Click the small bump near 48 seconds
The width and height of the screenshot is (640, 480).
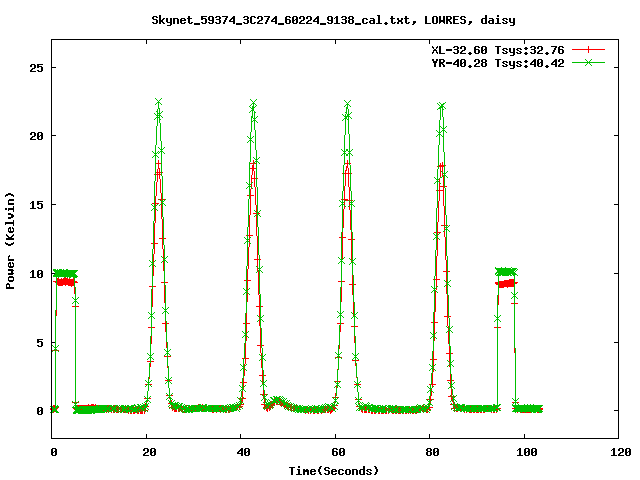278,401
